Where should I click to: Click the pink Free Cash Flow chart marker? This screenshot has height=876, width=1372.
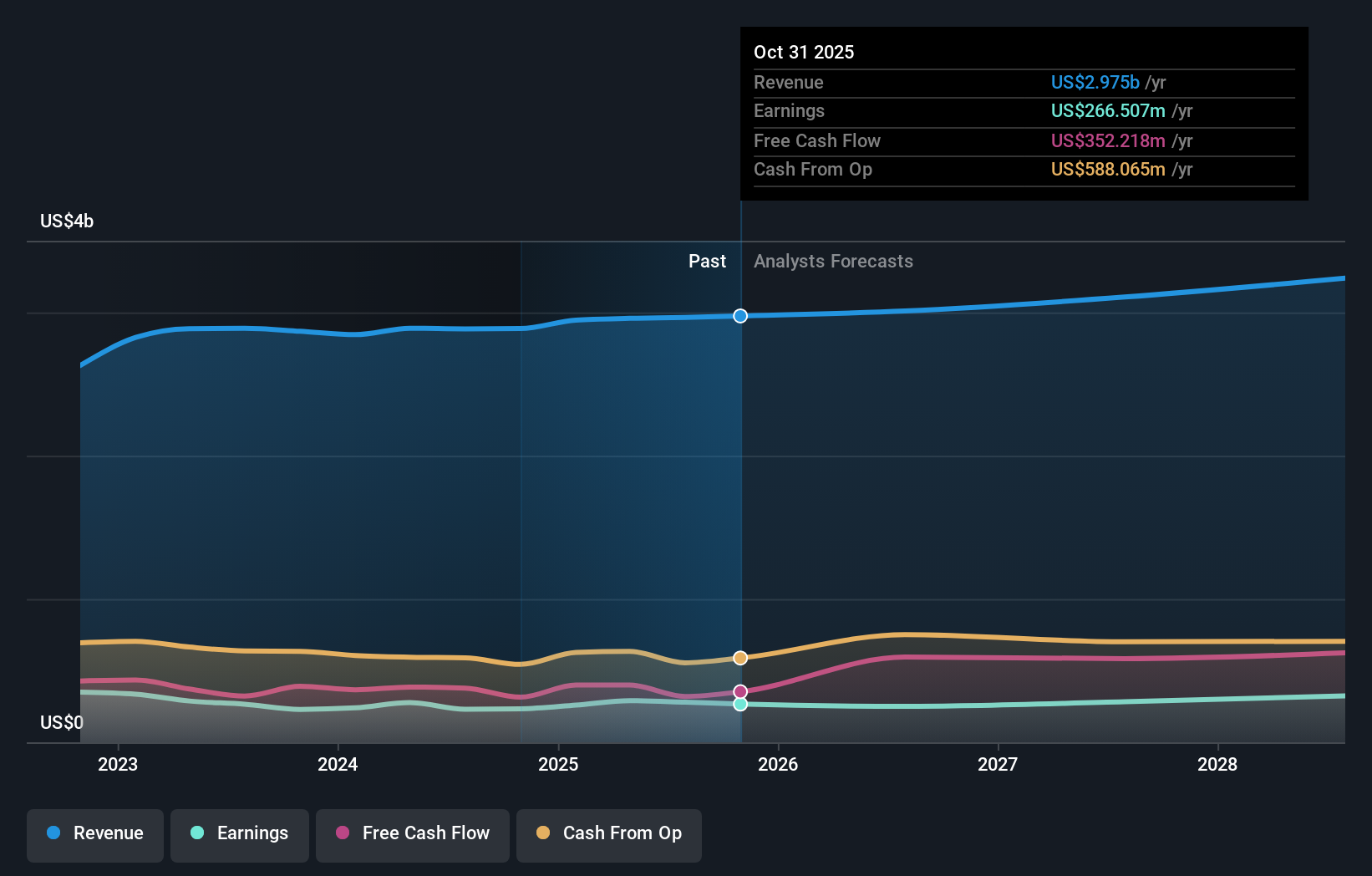(x=739, y=690)
